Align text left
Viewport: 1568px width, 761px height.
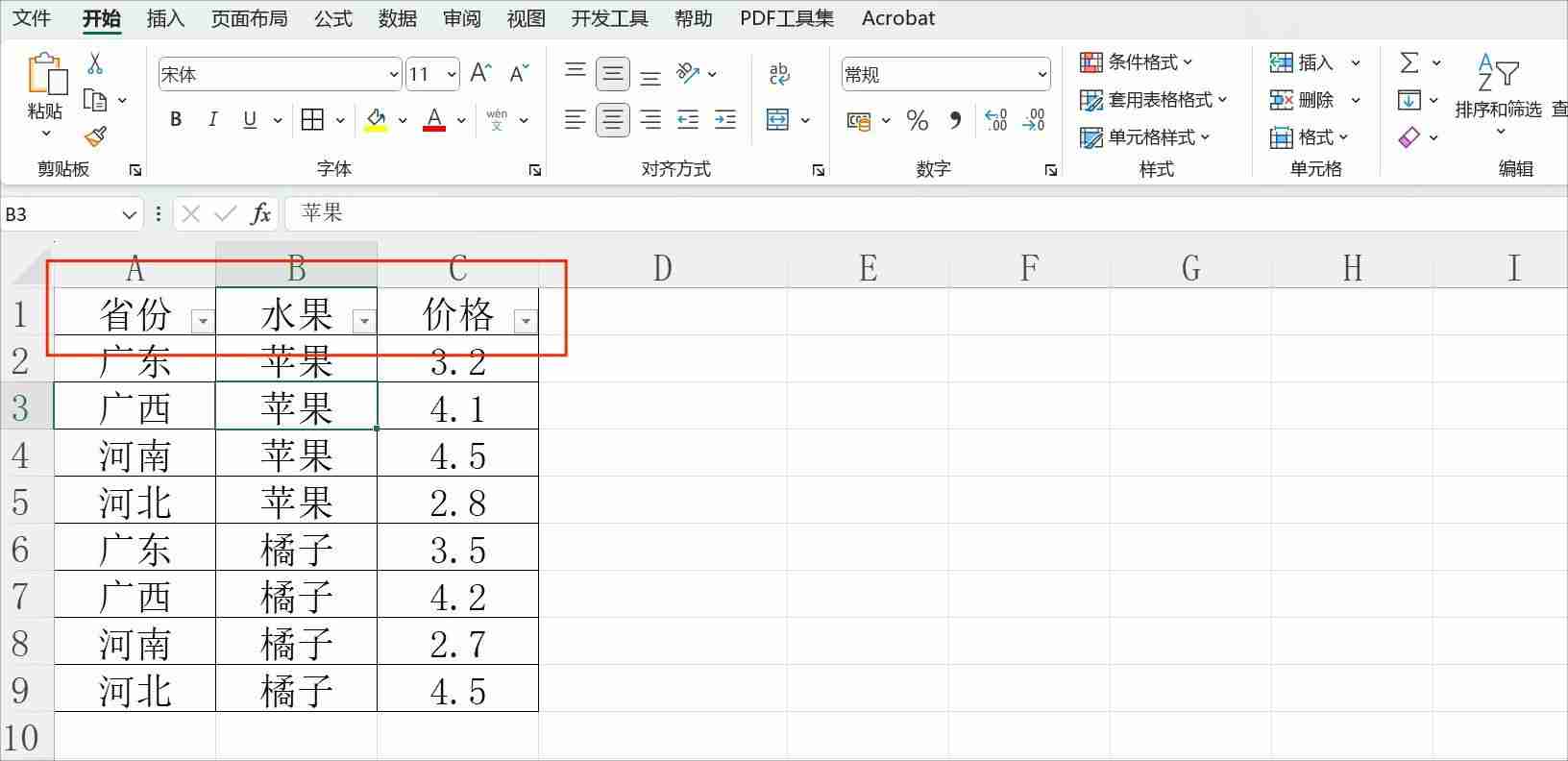click(x=575, y=119)
